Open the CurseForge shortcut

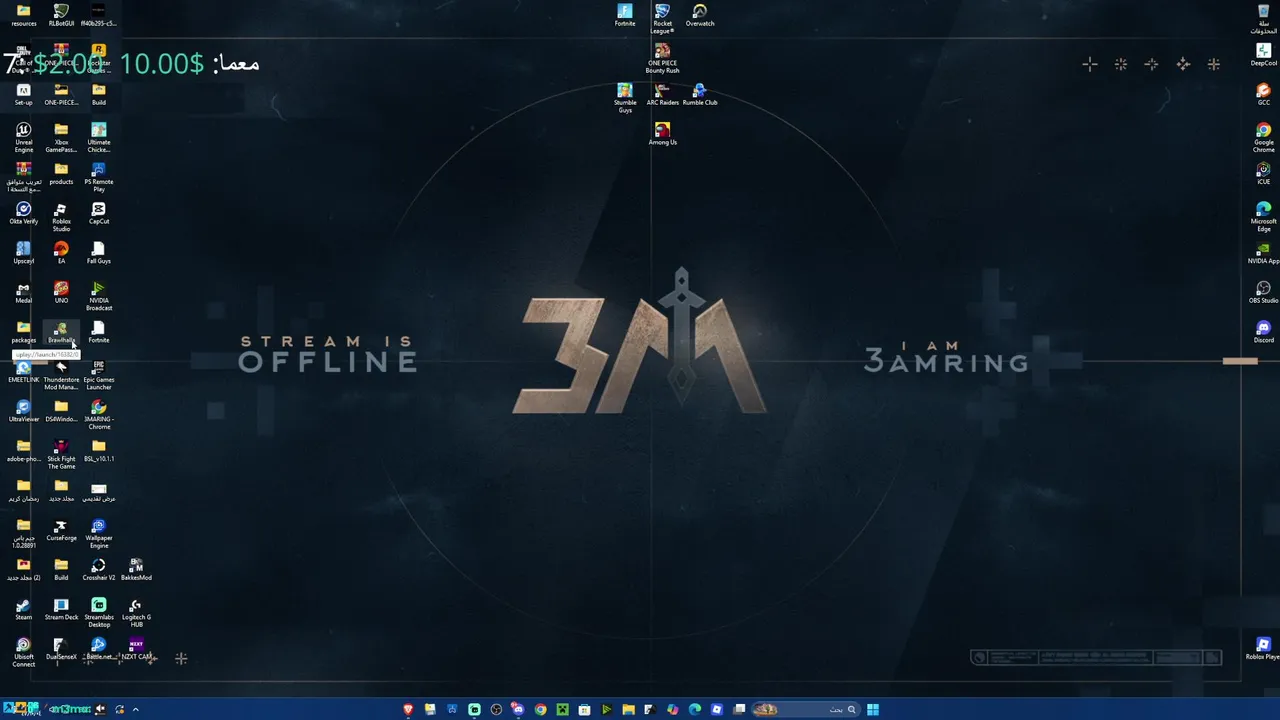[61, 530]
